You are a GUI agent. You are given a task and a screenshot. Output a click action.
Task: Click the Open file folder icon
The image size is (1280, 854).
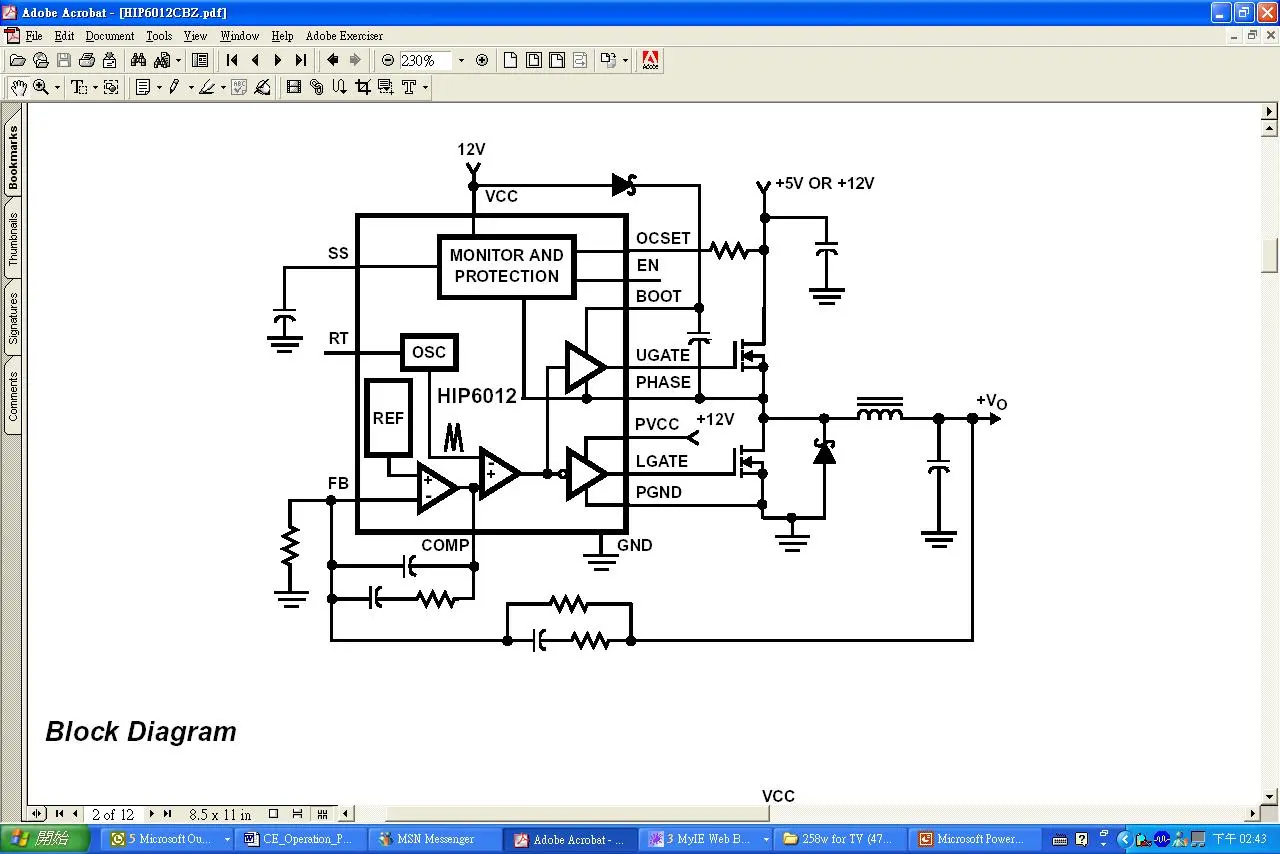point(18,60)
